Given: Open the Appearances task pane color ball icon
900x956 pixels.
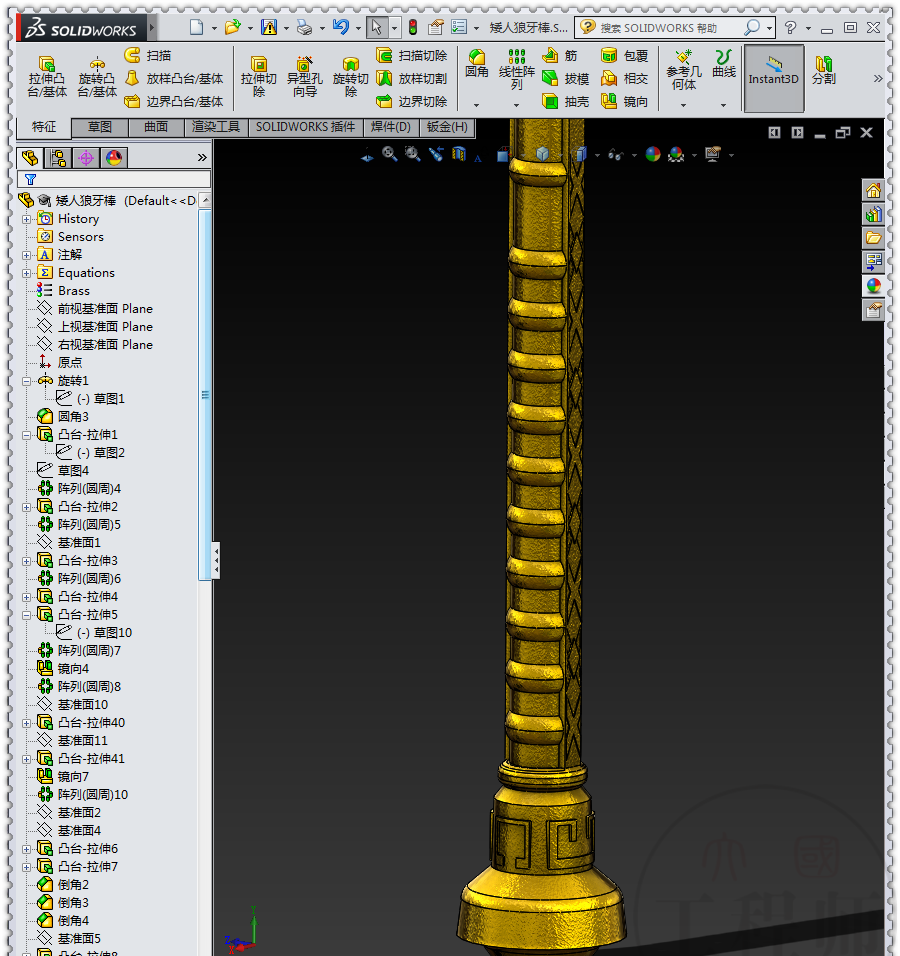Looking at the screenshot, I should click(x=873, y=286).
